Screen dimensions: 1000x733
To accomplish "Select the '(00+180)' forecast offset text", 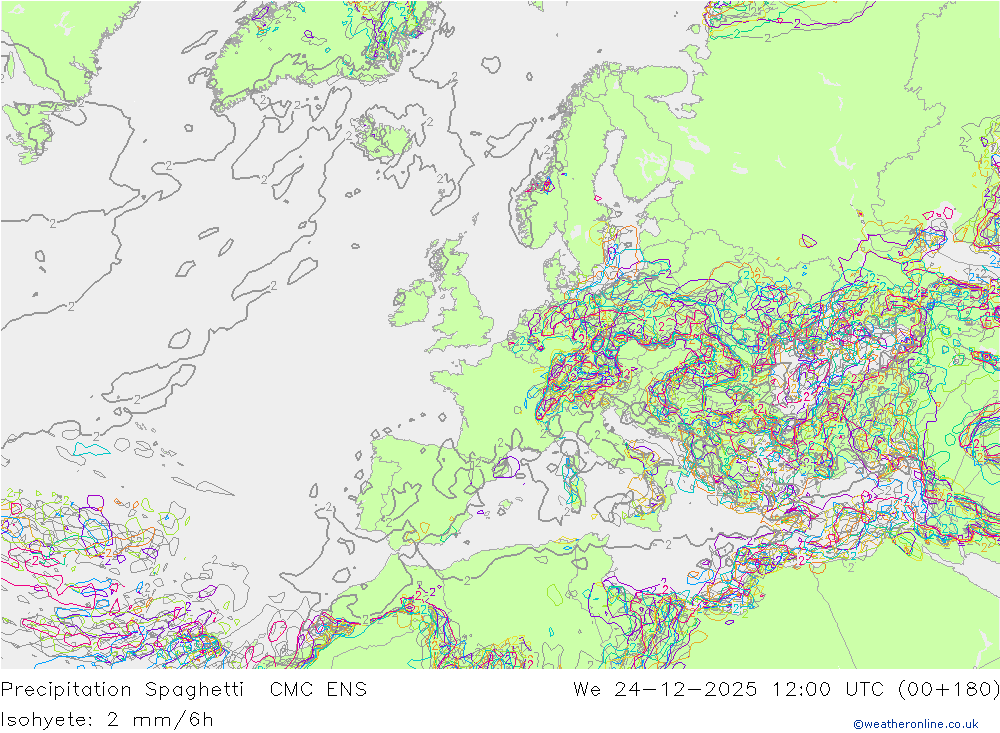I will pos(948,690).
